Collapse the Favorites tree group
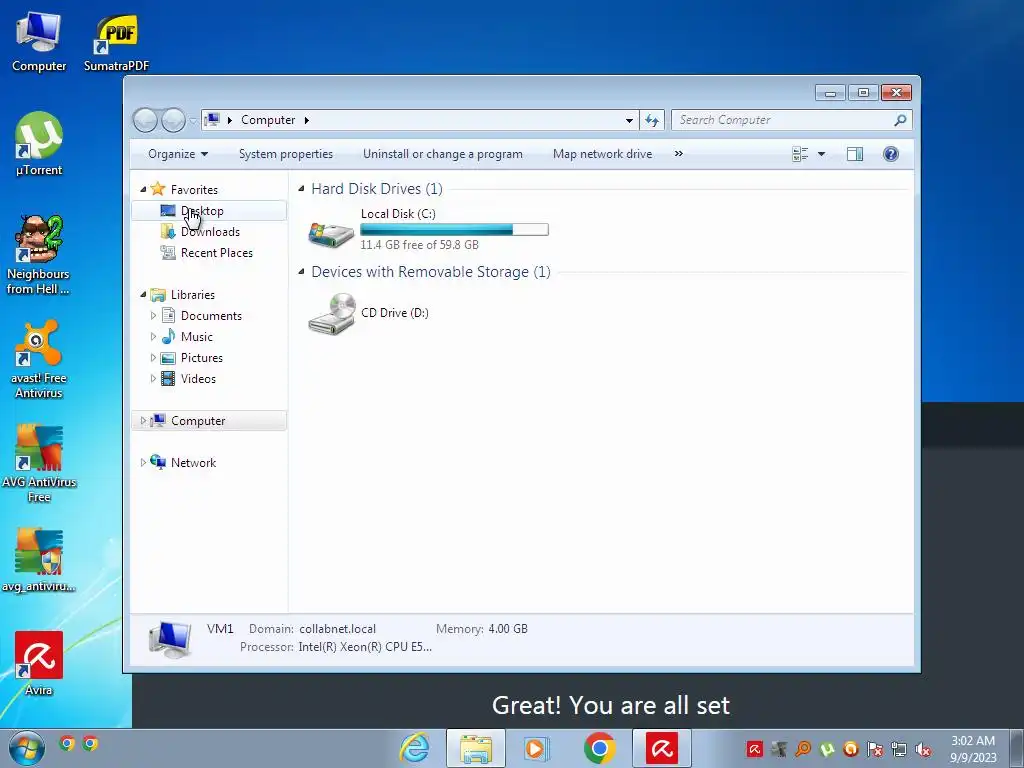 point(143,189)
